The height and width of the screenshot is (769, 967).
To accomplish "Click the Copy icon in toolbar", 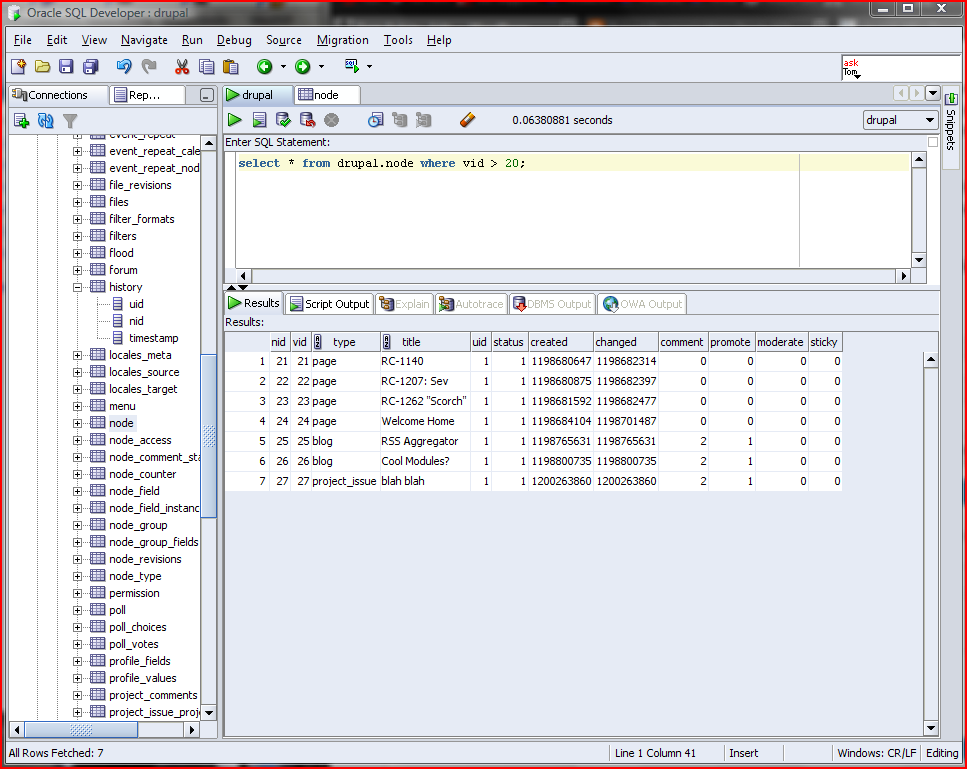I will pyautogui.click(x=207, y=67).
